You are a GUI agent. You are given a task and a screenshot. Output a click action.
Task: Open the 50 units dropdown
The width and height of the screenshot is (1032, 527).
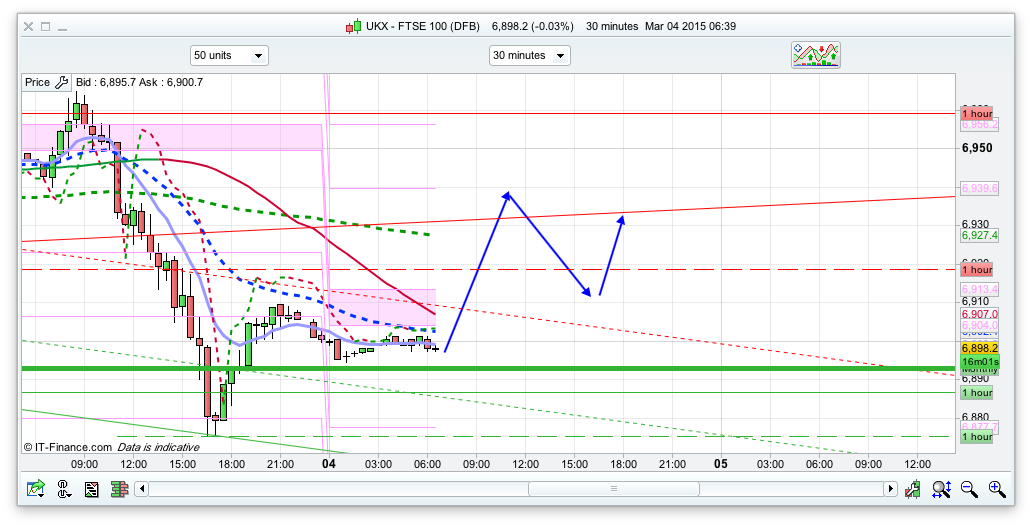[x=229, y=56]
